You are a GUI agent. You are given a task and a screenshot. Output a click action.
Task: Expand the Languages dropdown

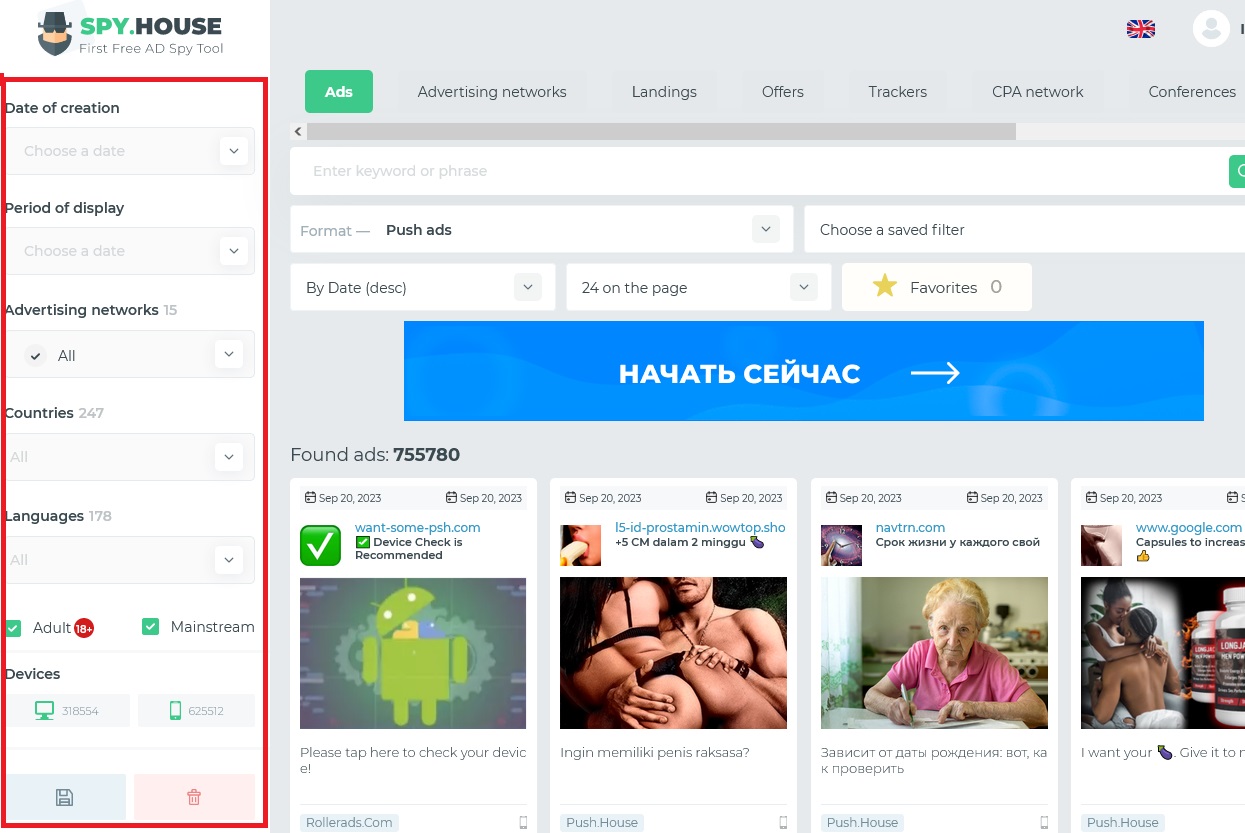tap(229, 560)
